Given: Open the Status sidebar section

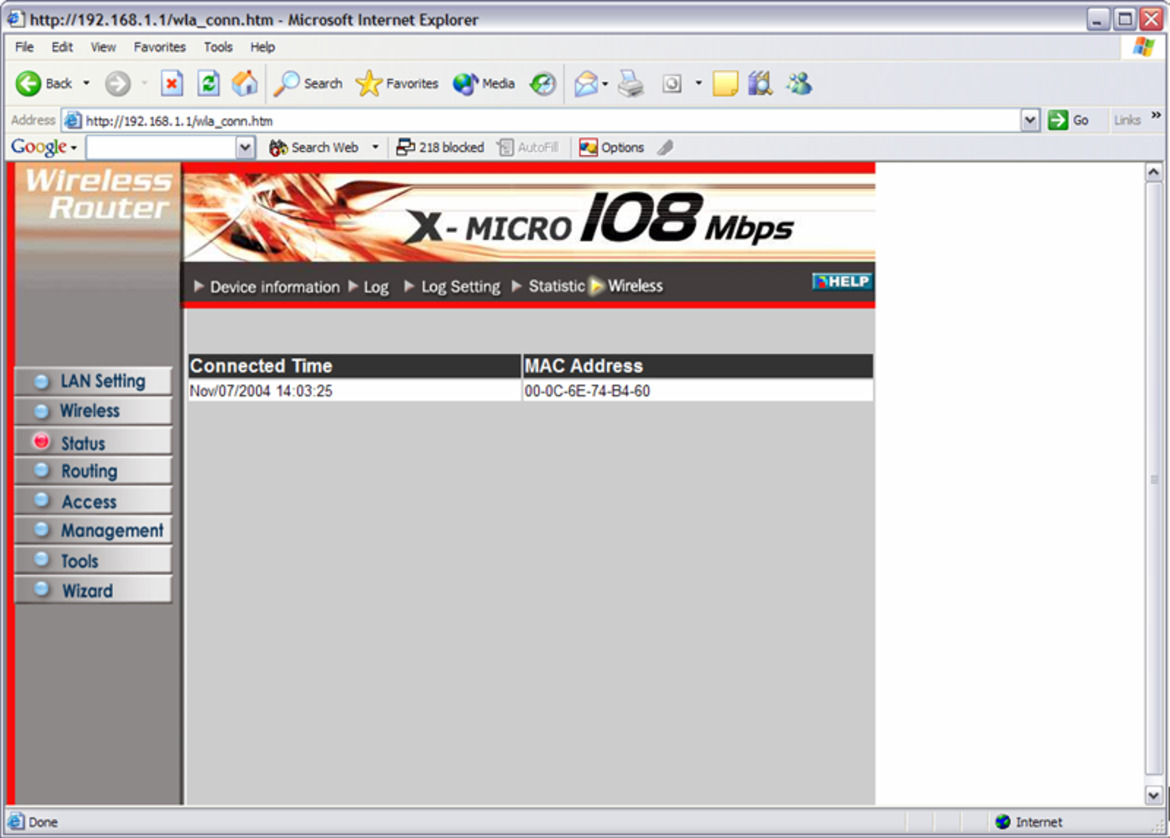Looking at the screenshot, I should 93,442.
